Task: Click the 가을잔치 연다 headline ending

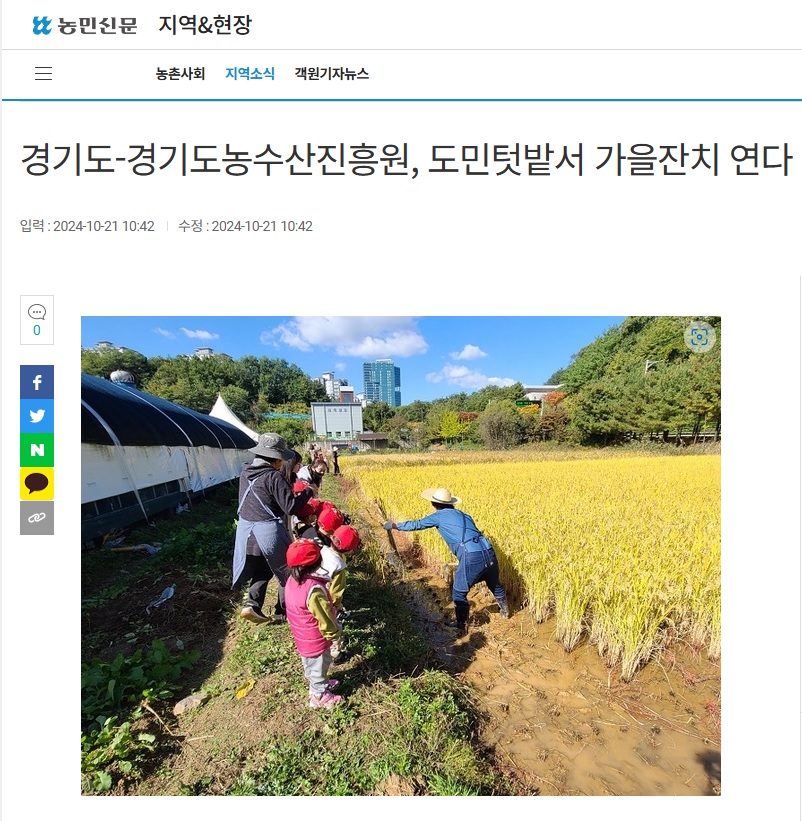Action: pyautogui.click(x=693, y=159)
